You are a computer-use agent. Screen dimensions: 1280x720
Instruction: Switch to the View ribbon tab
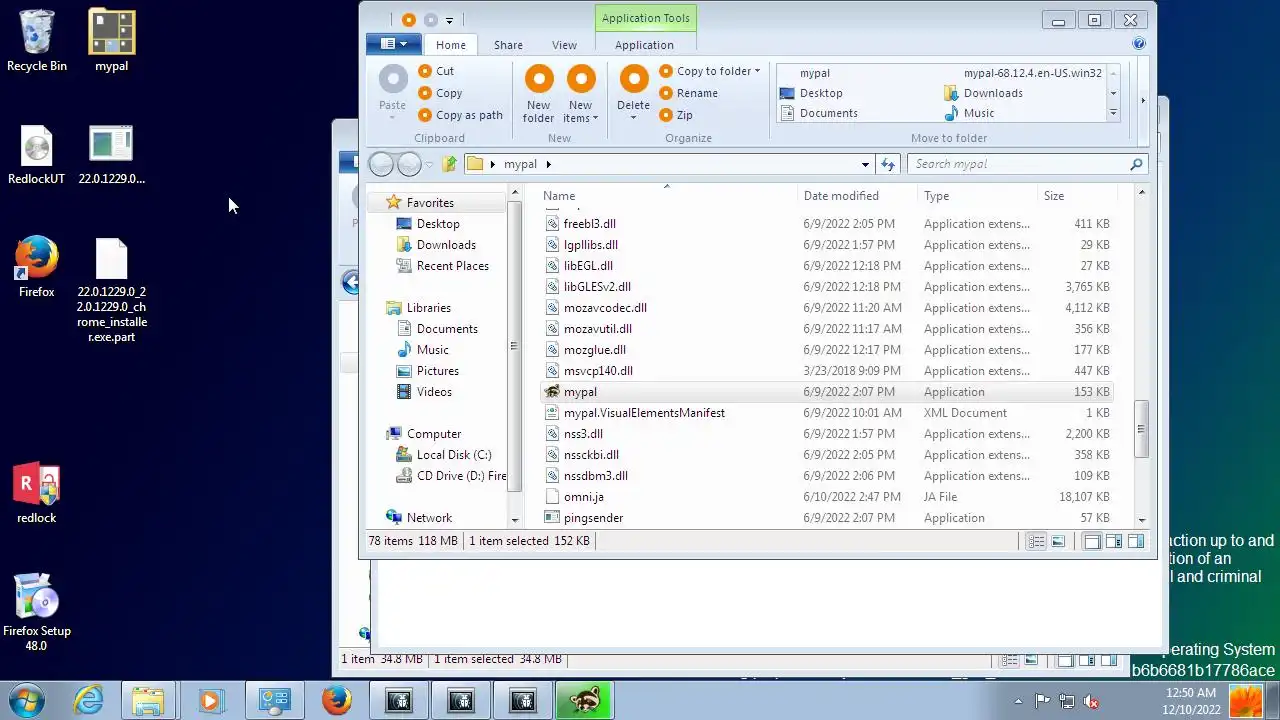pyautogui.click(x=564, y=45)
